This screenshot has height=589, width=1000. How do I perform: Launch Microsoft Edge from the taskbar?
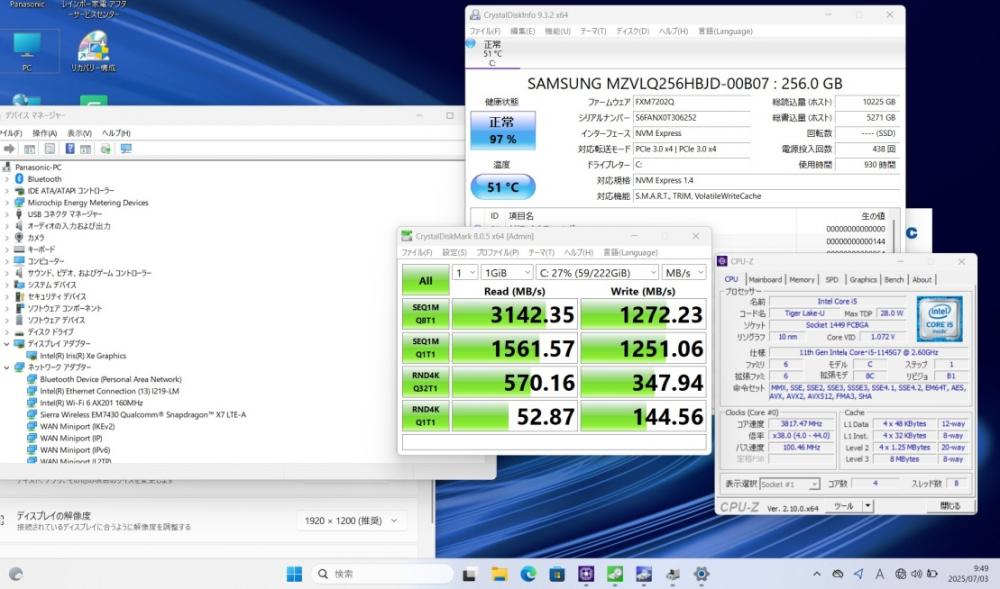point(527,574)
